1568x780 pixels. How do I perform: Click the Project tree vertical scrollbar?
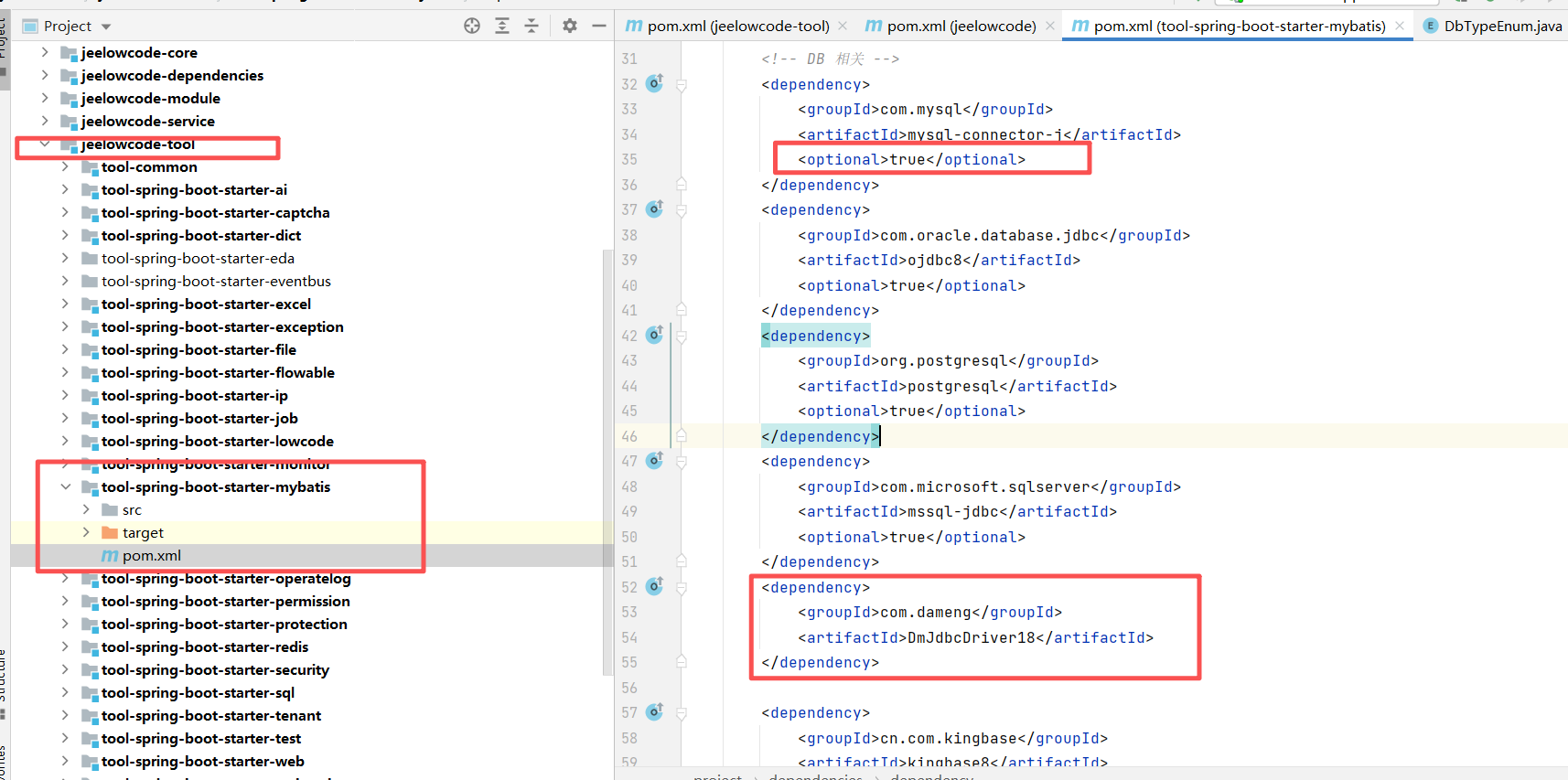click(x=608, y=457)
